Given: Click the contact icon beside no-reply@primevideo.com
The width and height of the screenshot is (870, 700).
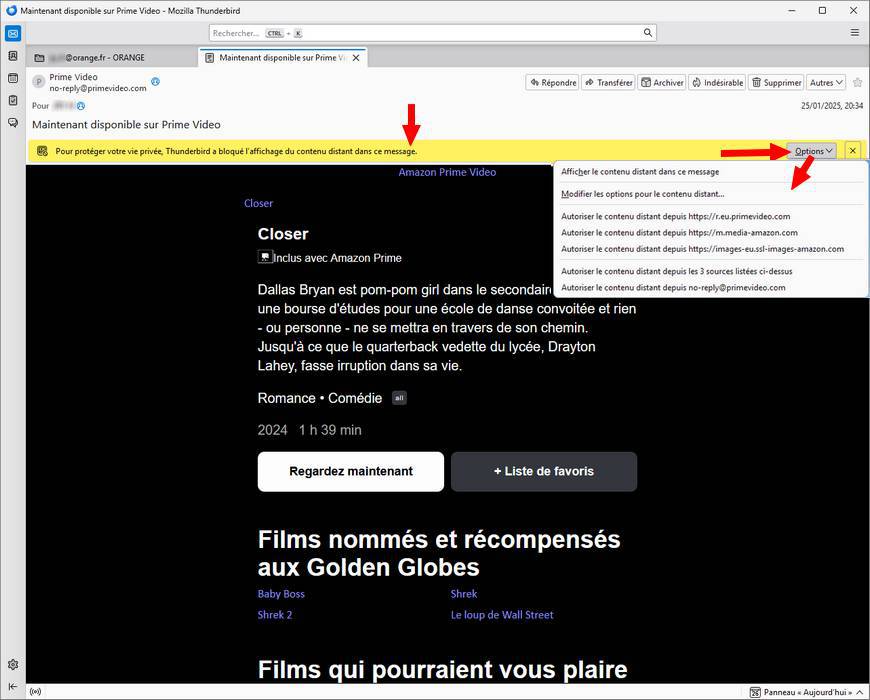Looking at the screenshot, I should pyautogui.click(x=155, y=82).
